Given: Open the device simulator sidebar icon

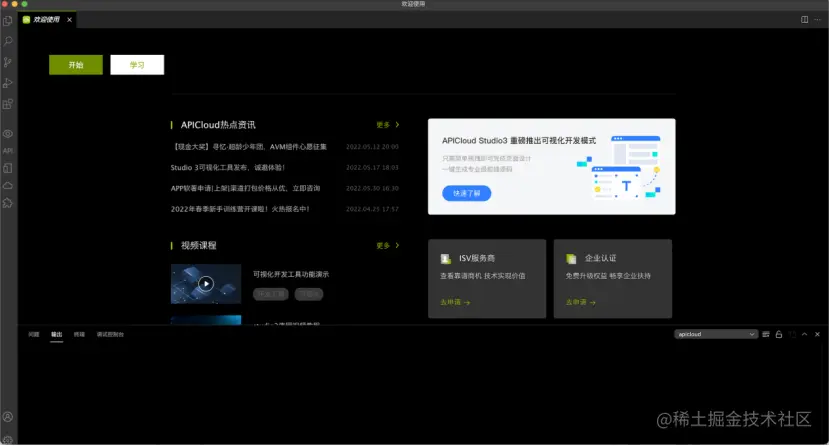Looking at the screenshot, I should 8,168.
